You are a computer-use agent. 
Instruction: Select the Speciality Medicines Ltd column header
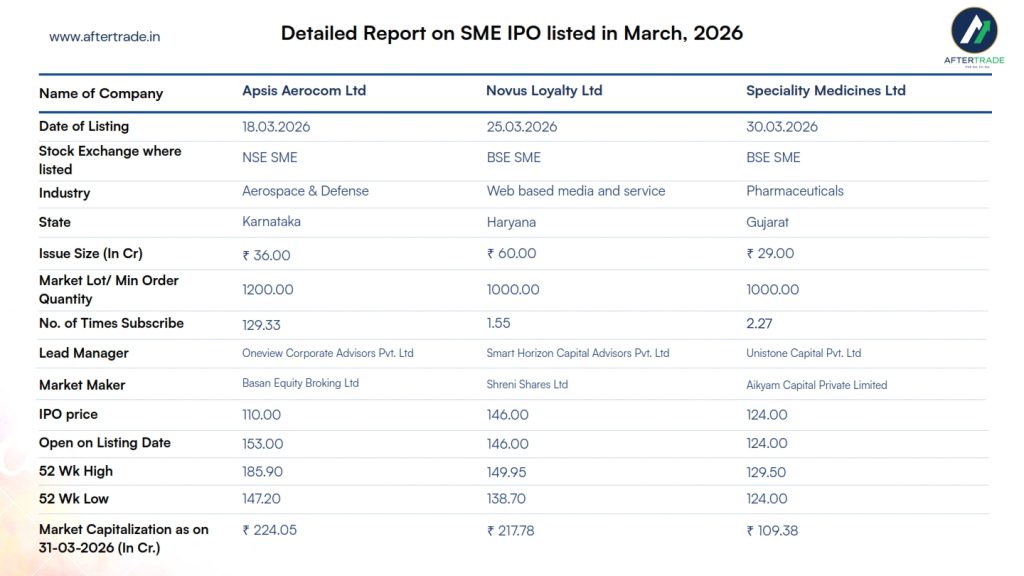click(825, 91)
